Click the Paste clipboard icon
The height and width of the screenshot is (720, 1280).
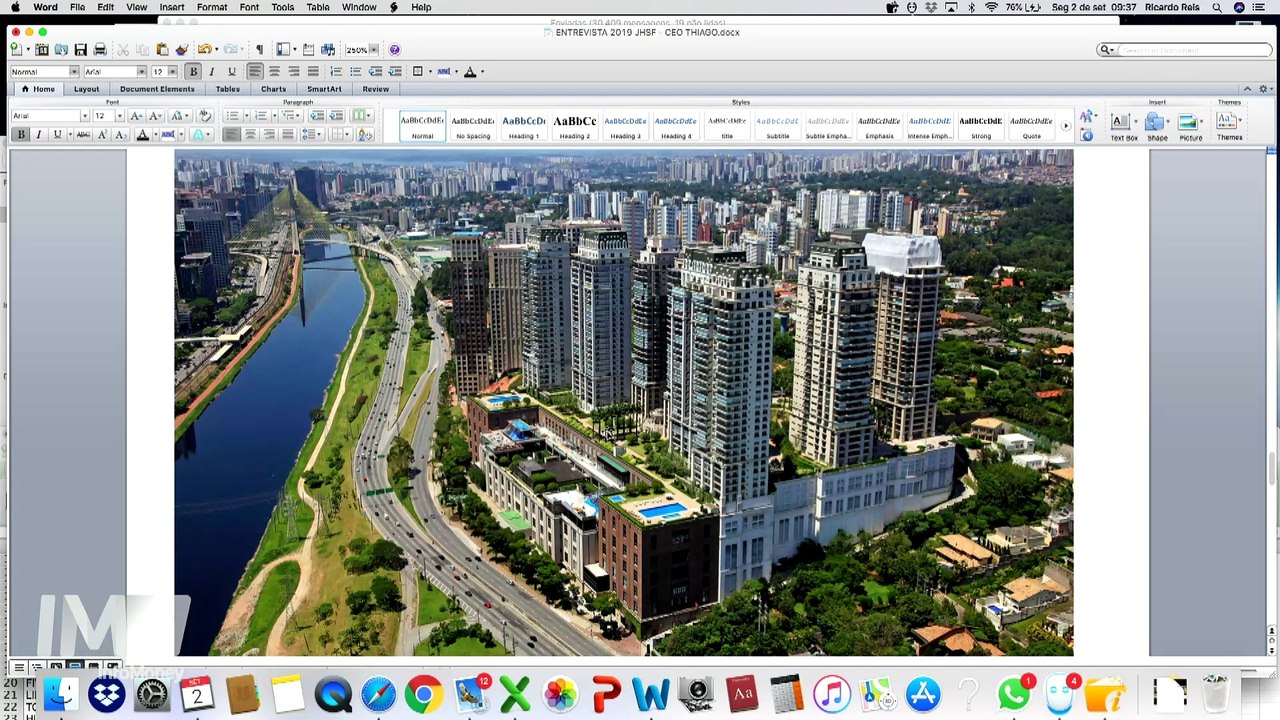click(x=162, y=50)
